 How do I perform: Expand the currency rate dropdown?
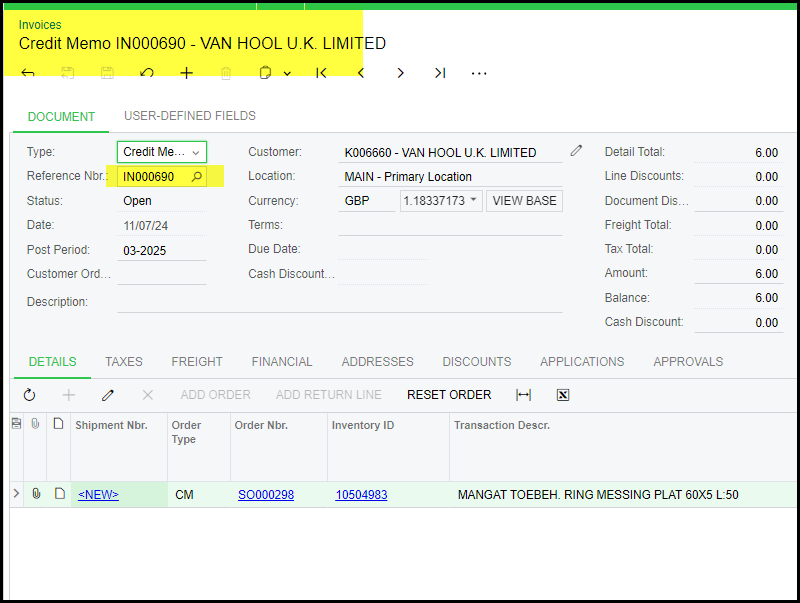(474, 200)
